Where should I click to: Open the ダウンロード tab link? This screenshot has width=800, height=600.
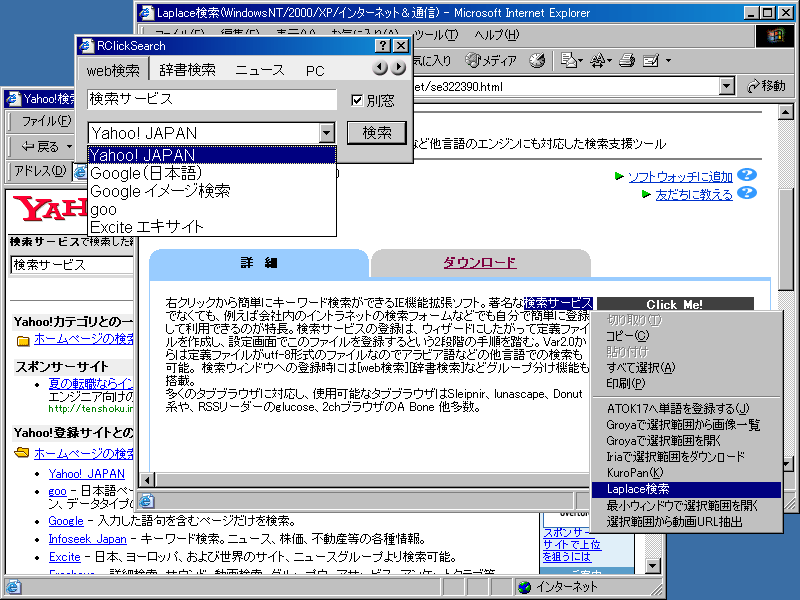(x=480, y=262)
